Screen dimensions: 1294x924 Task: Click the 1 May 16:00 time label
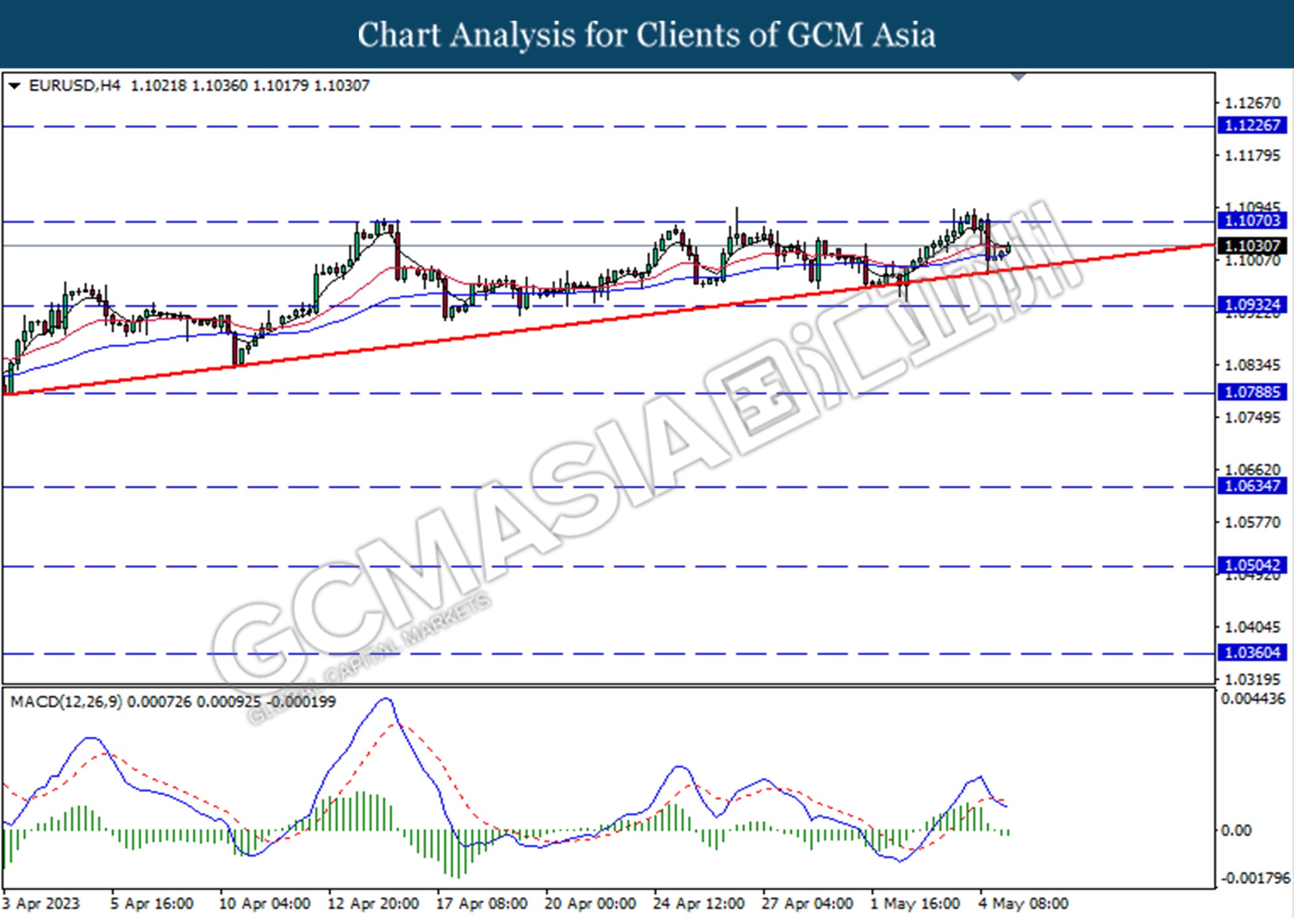click(915, 903)
